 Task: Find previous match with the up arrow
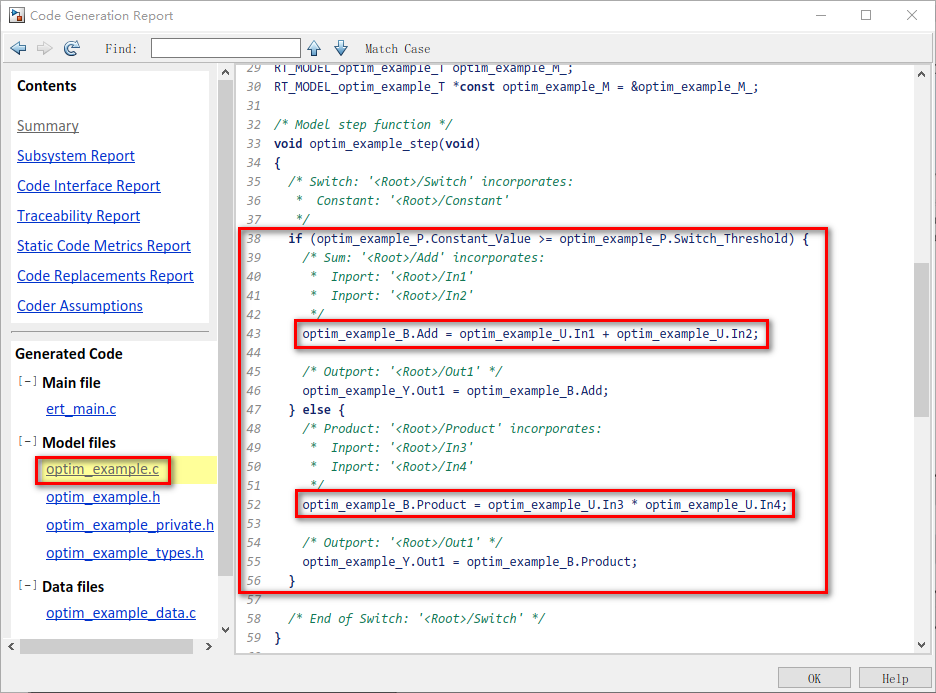coord(314,48)
